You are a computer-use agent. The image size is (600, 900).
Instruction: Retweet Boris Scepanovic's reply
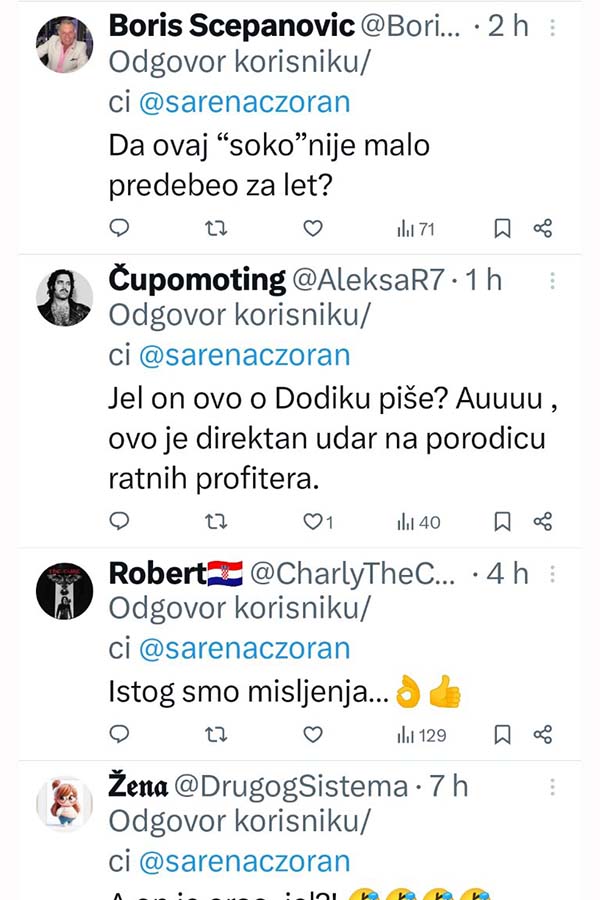[216, 229]
